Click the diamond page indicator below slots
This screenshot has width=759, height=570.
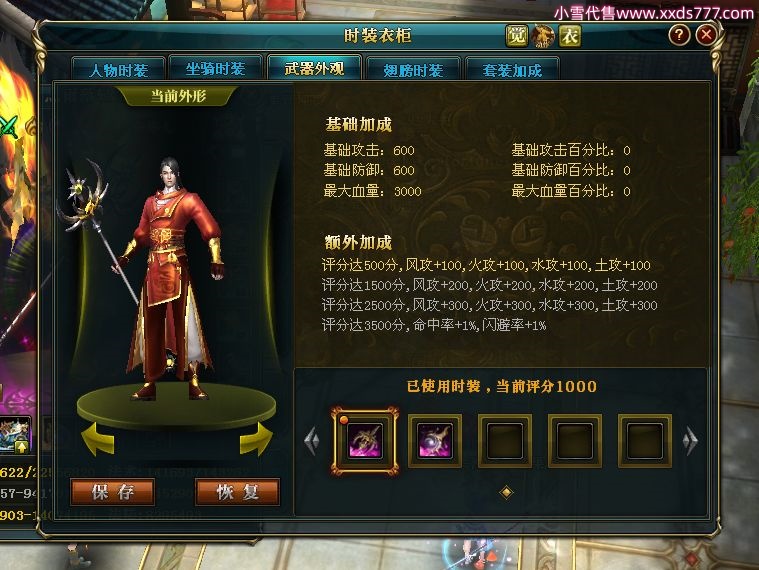(x=506, y=493)
